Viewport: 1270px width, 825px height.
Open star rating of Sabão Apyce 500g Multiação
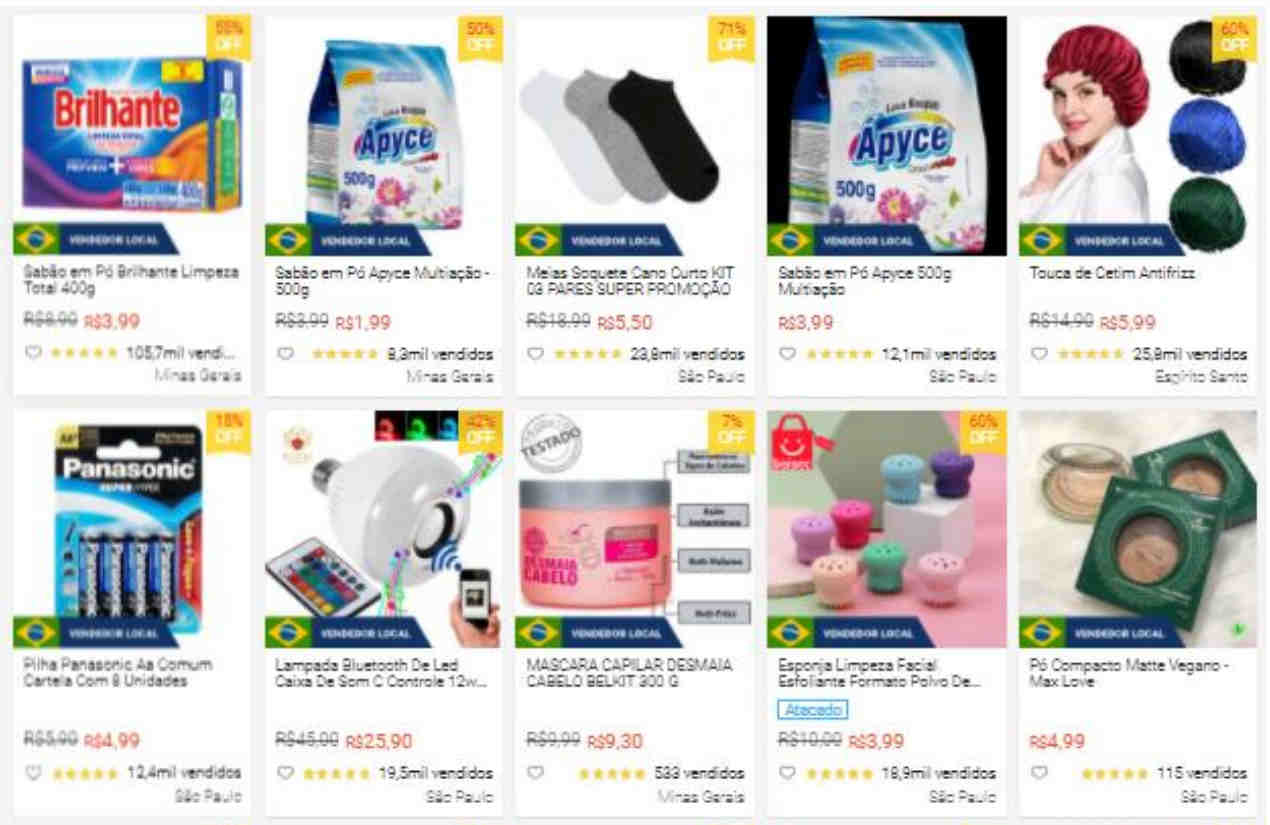838,354
